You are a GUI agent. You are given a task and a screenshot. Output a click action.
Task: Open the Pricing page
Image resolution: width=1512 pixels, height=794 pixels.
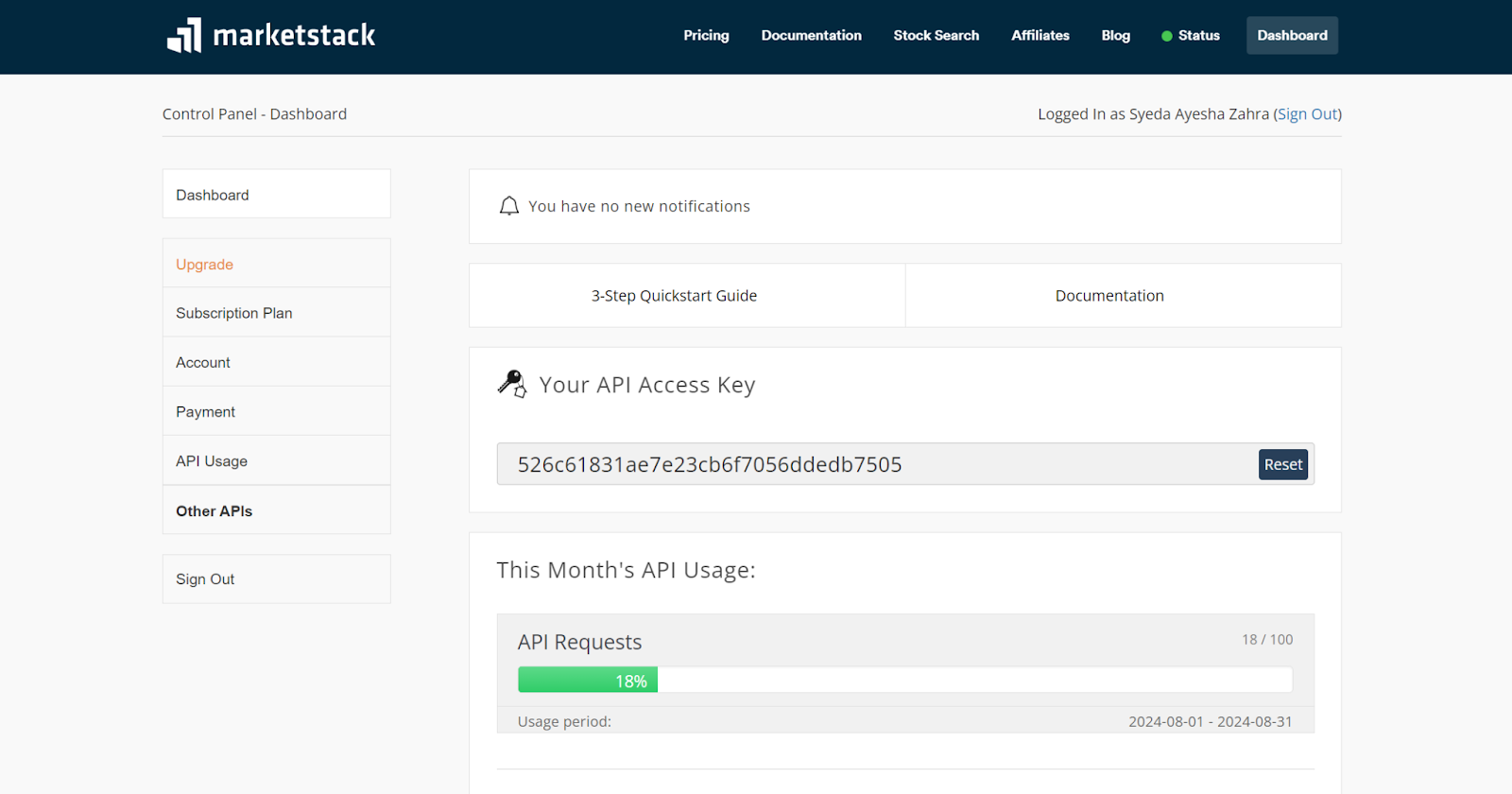707,35
